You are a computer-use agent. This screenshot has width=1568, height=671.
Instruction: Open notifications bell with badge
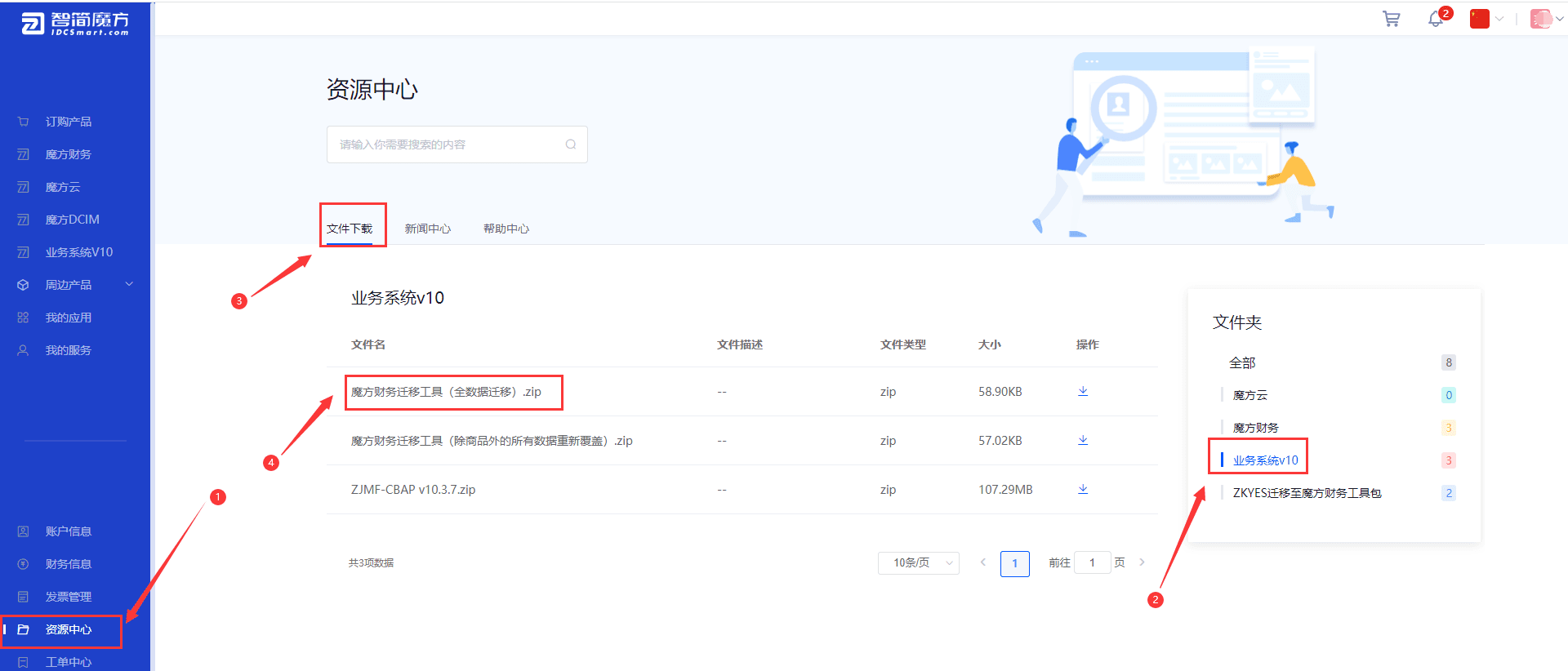pos(1436,19)
